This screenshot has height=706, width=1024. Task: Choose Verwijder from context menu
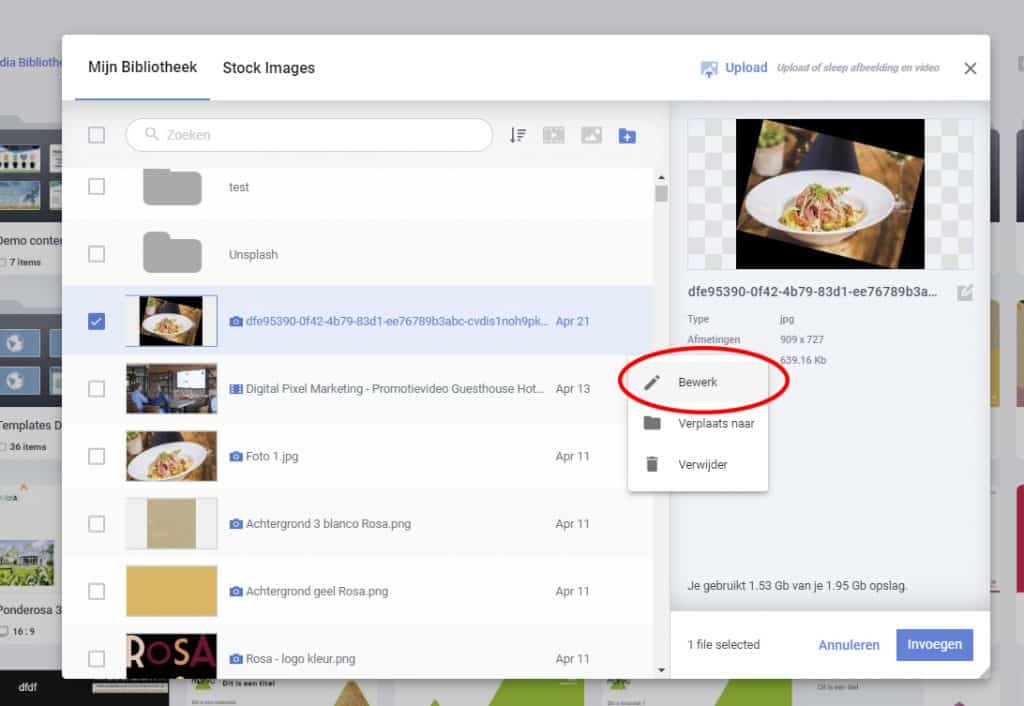pyautogui.click(x=697, y=464)
